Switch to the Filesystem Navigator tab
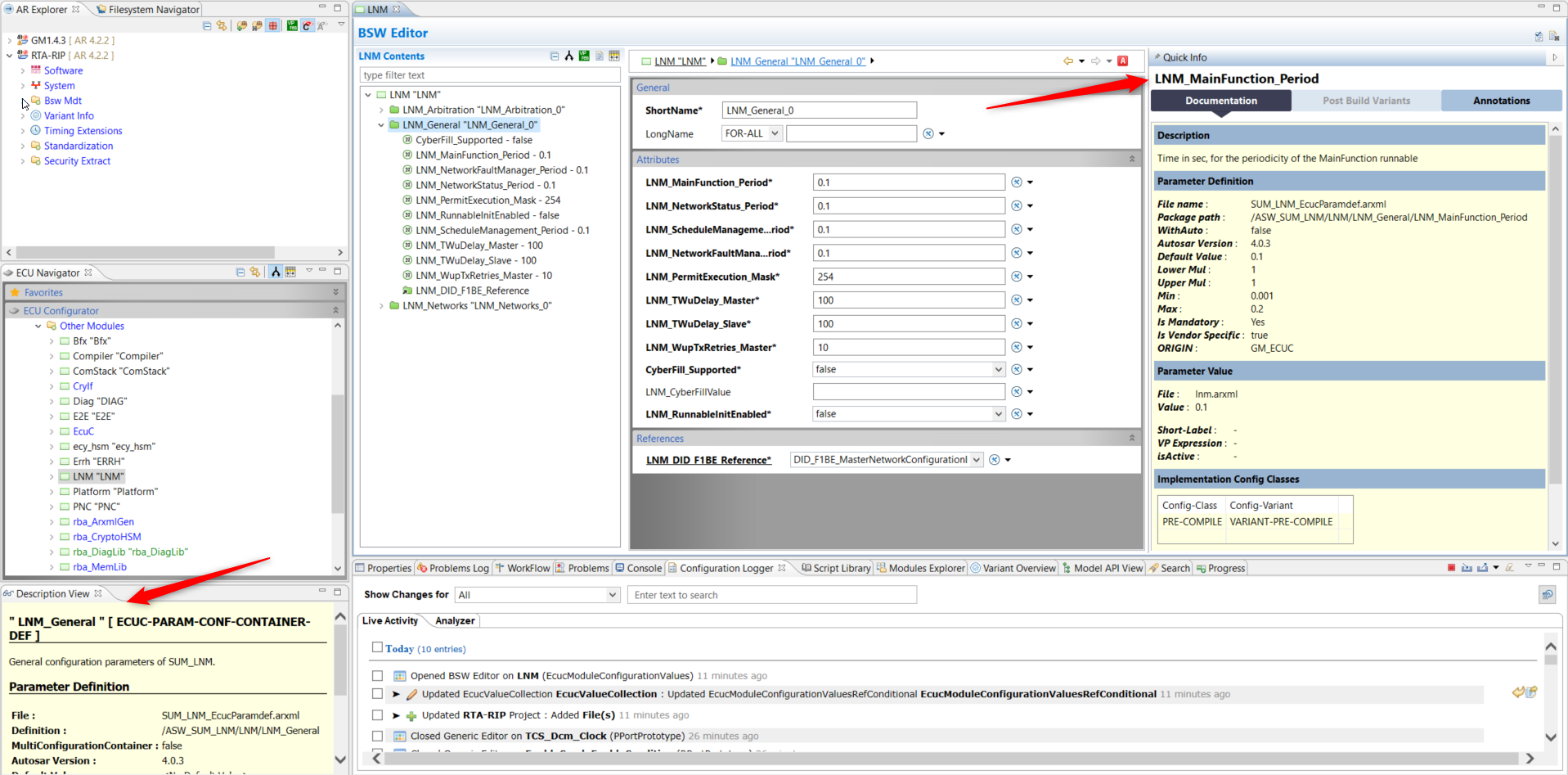This screenshot has width=1568, height=775. click(148, 9)
